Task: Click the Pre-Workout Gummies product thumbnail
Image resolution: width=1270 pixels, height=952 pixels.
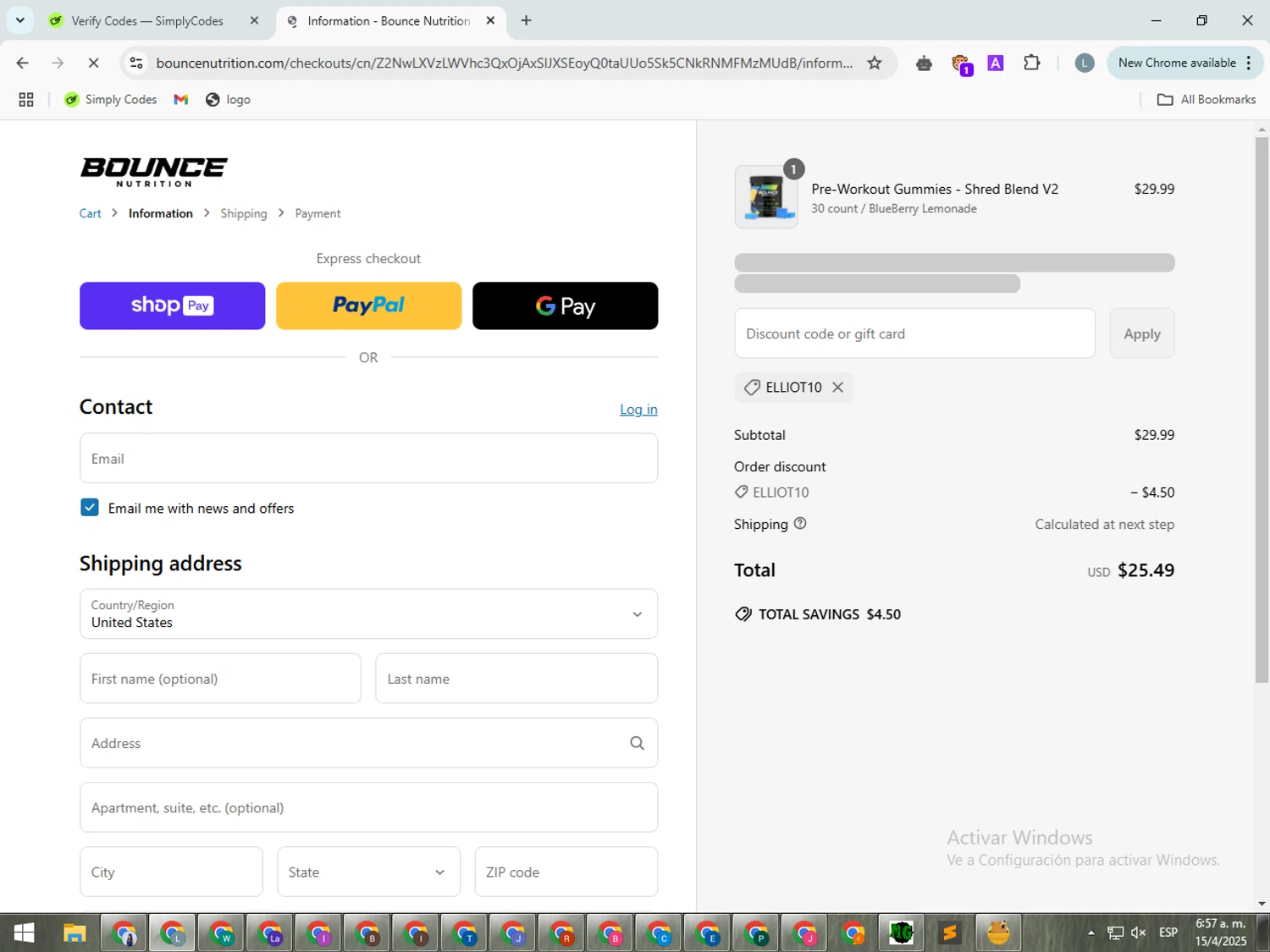Action: (766, 197)
